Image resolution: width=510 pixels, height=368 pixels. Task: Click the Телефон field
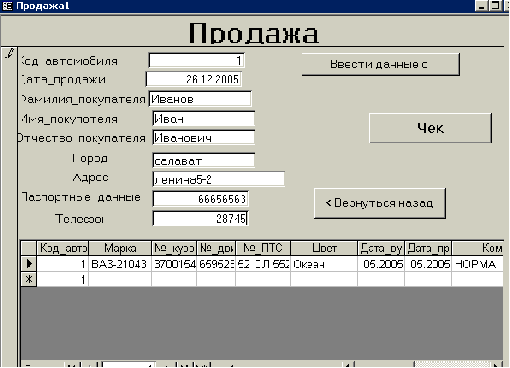tap(201, 219)
